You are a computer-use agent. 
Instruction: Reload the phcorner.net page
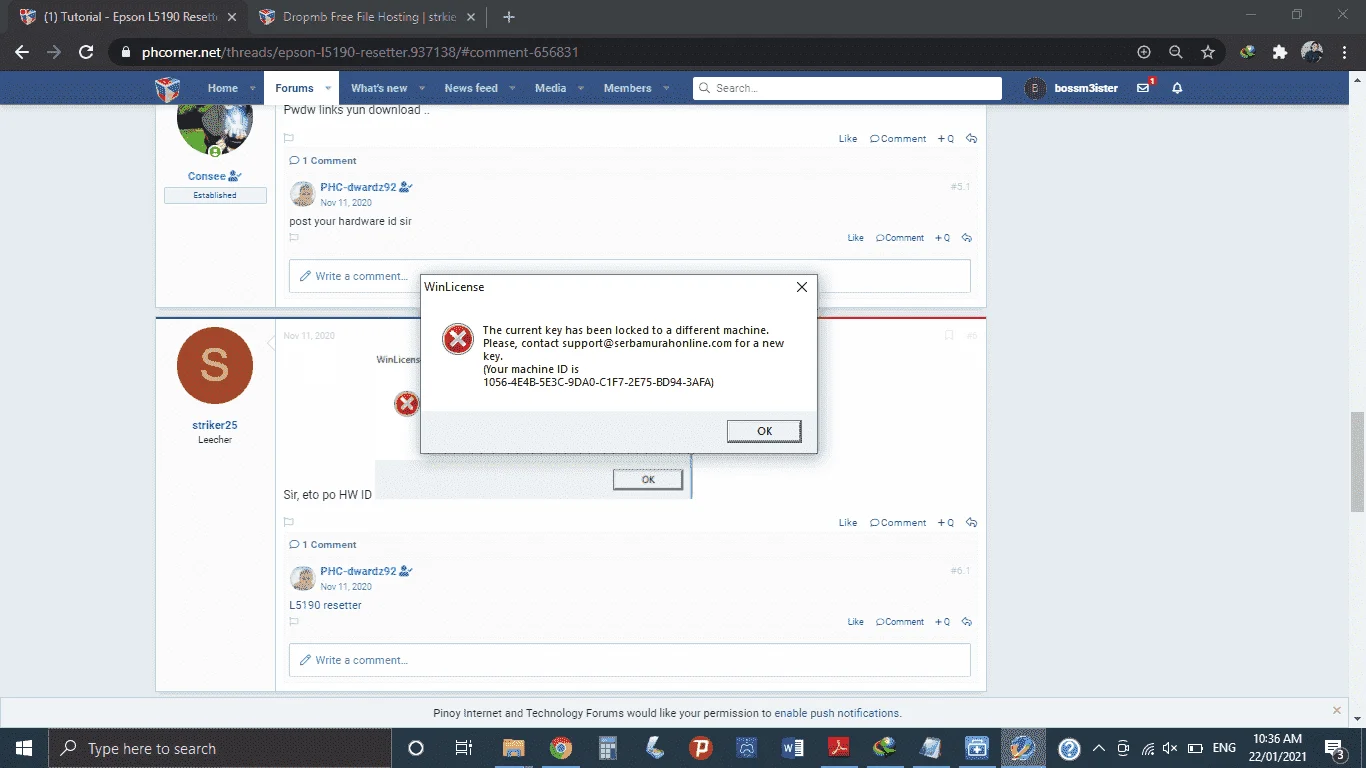86,52
